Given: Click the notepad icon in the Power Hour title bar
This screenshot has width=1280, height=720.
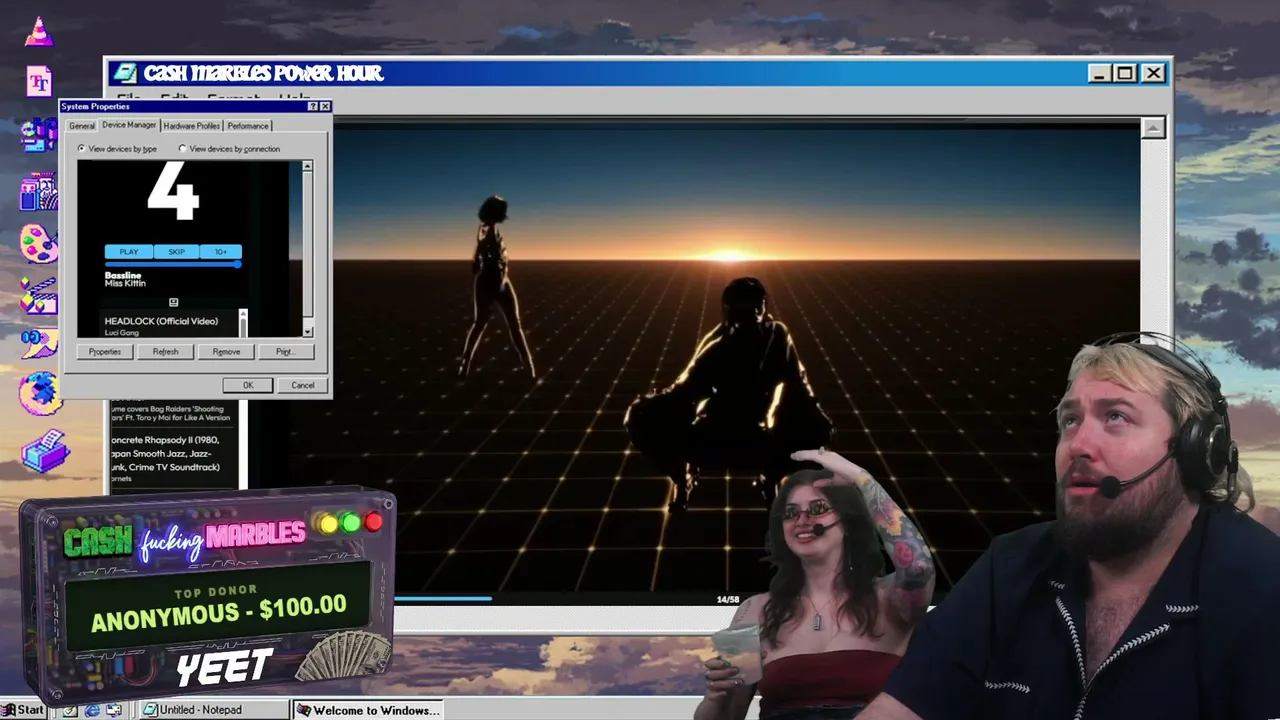Looking at the screenshot, I should [x=125, y=73].
